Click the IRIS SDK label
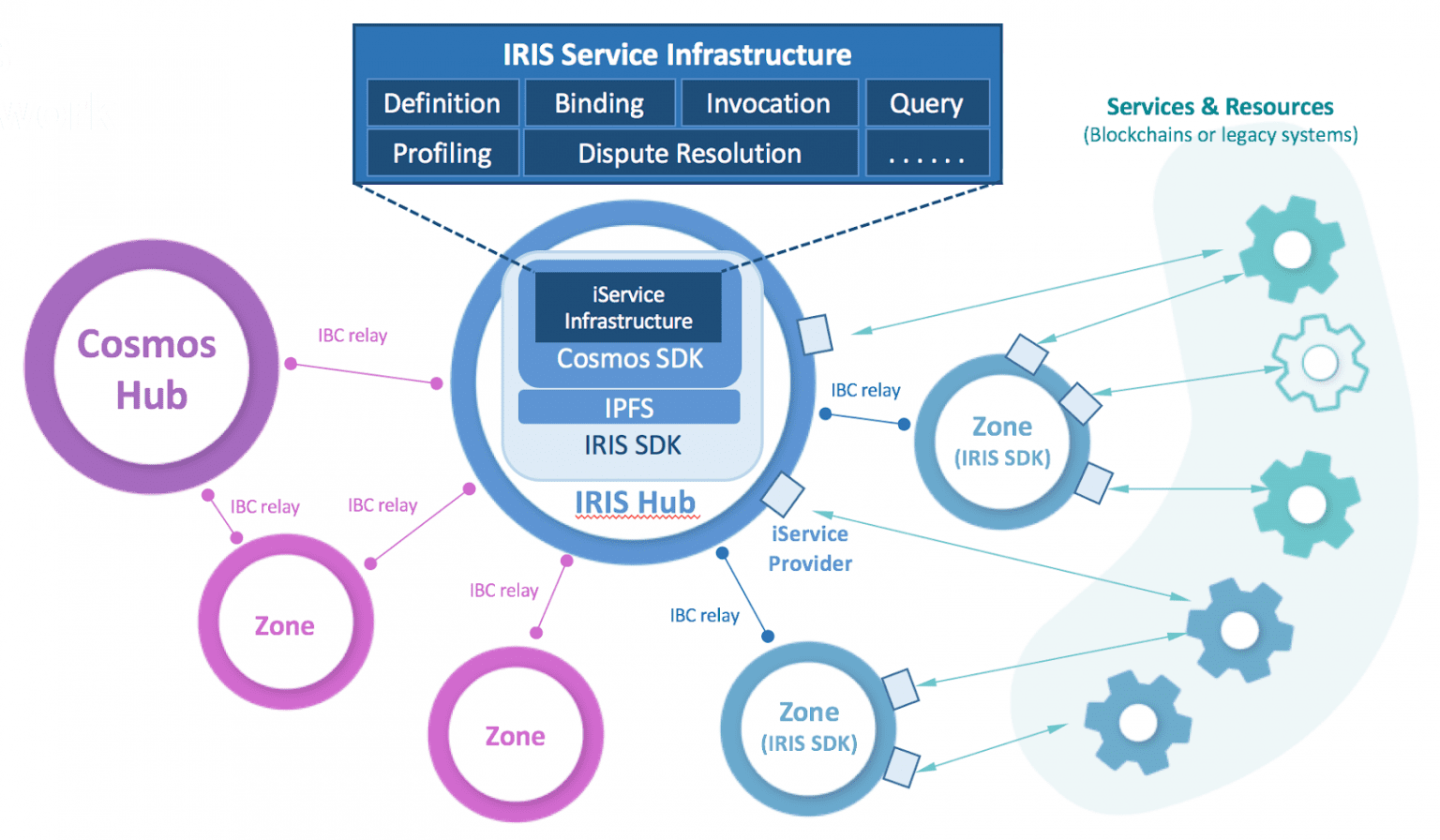The width and height of the screenshot is (1440, 840). (x=633, y=445)
